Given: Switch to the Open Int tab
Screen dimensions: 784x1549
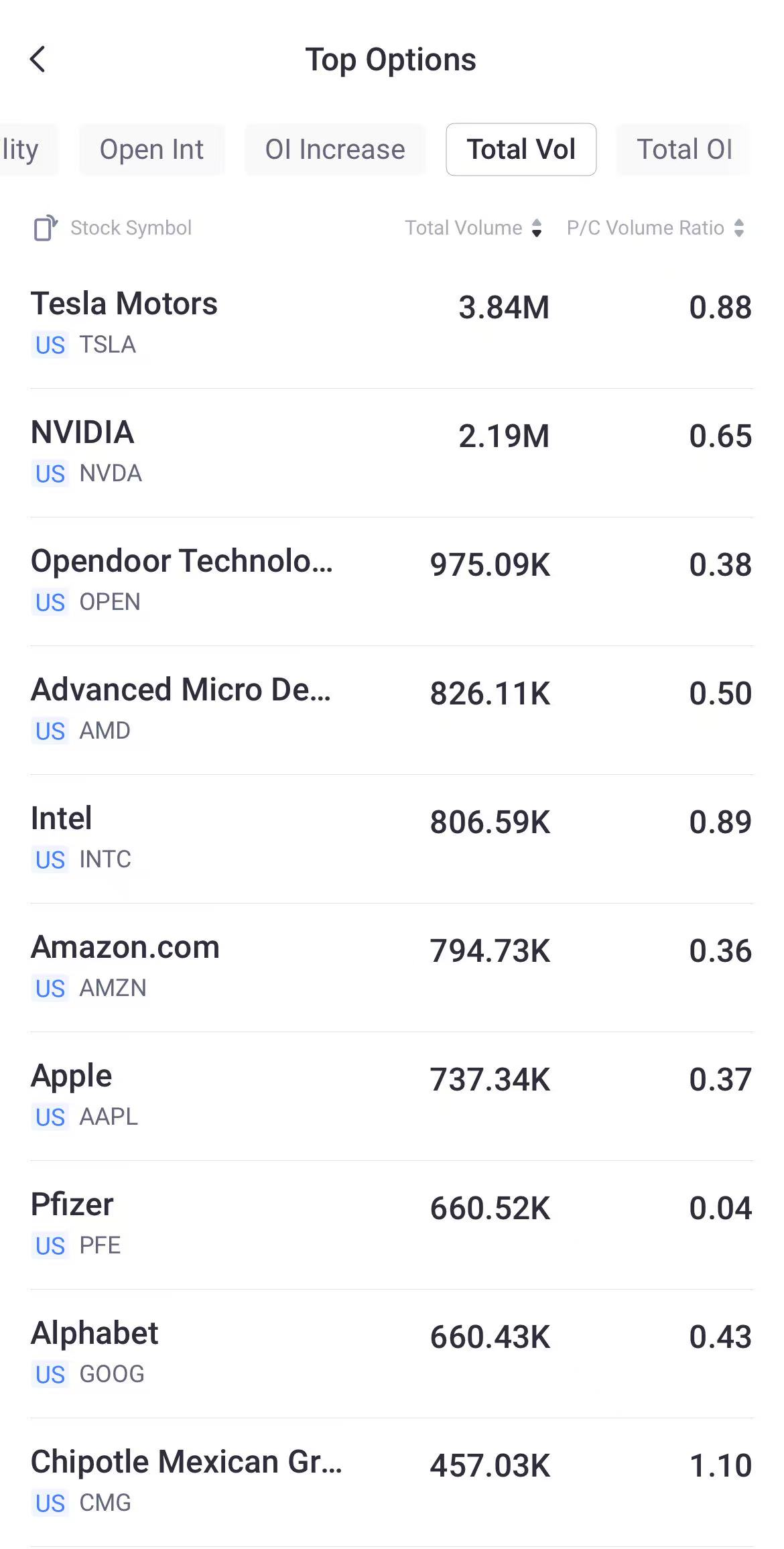Looking at the screenshot, I should [151, 149].
